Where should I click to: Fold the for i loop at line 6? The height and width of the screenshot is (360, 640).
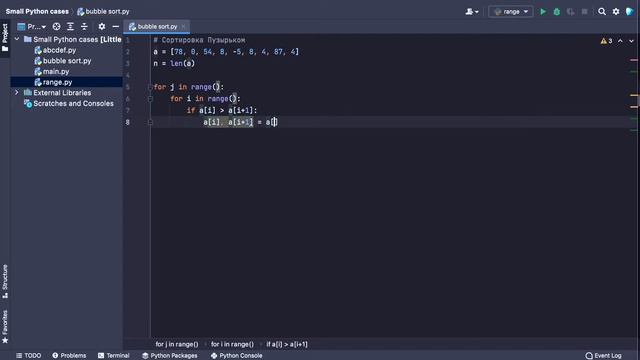click(150, 99)
